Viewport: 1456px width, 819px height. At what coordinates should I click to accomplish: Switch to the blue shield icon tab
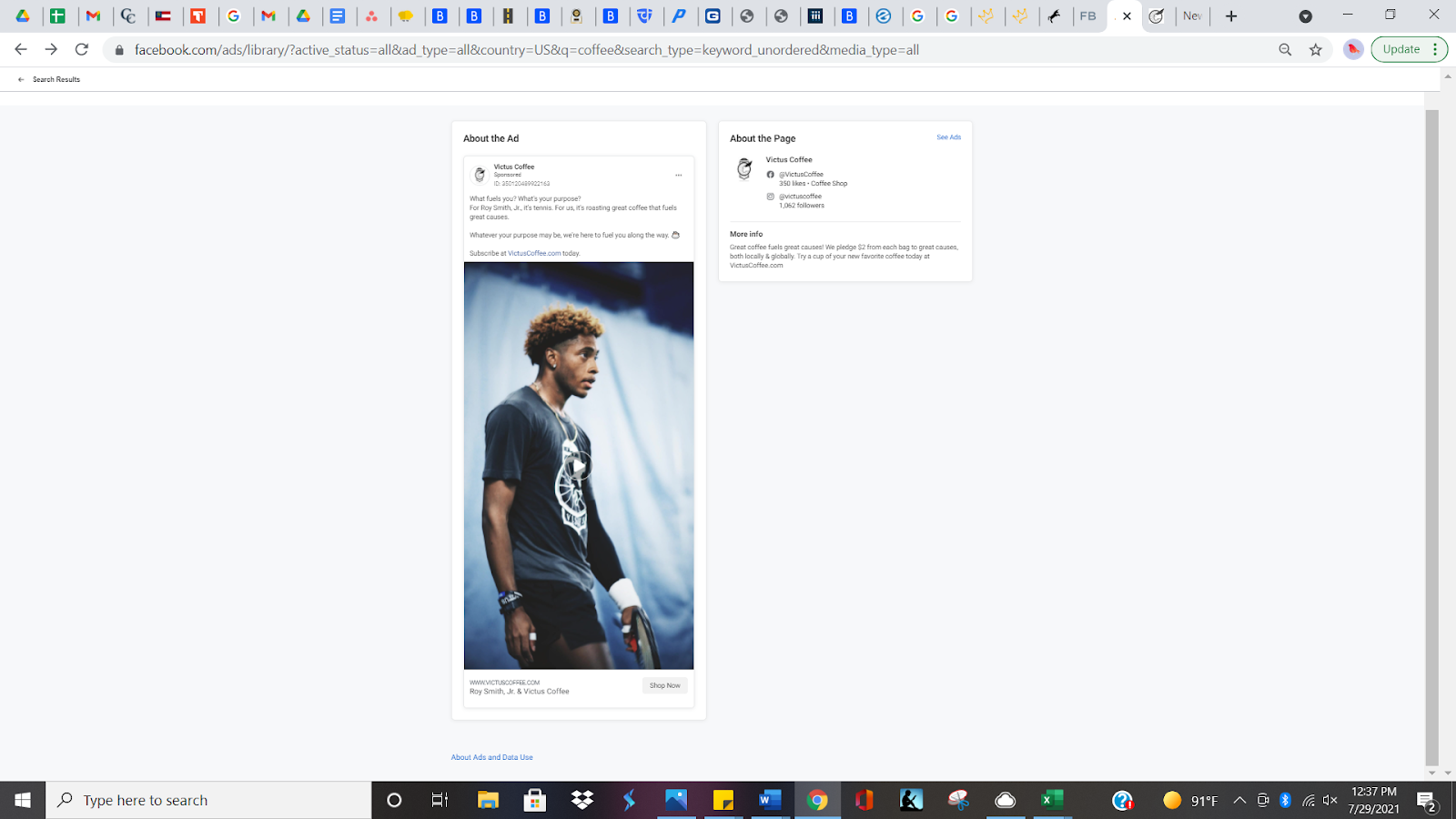644,16
